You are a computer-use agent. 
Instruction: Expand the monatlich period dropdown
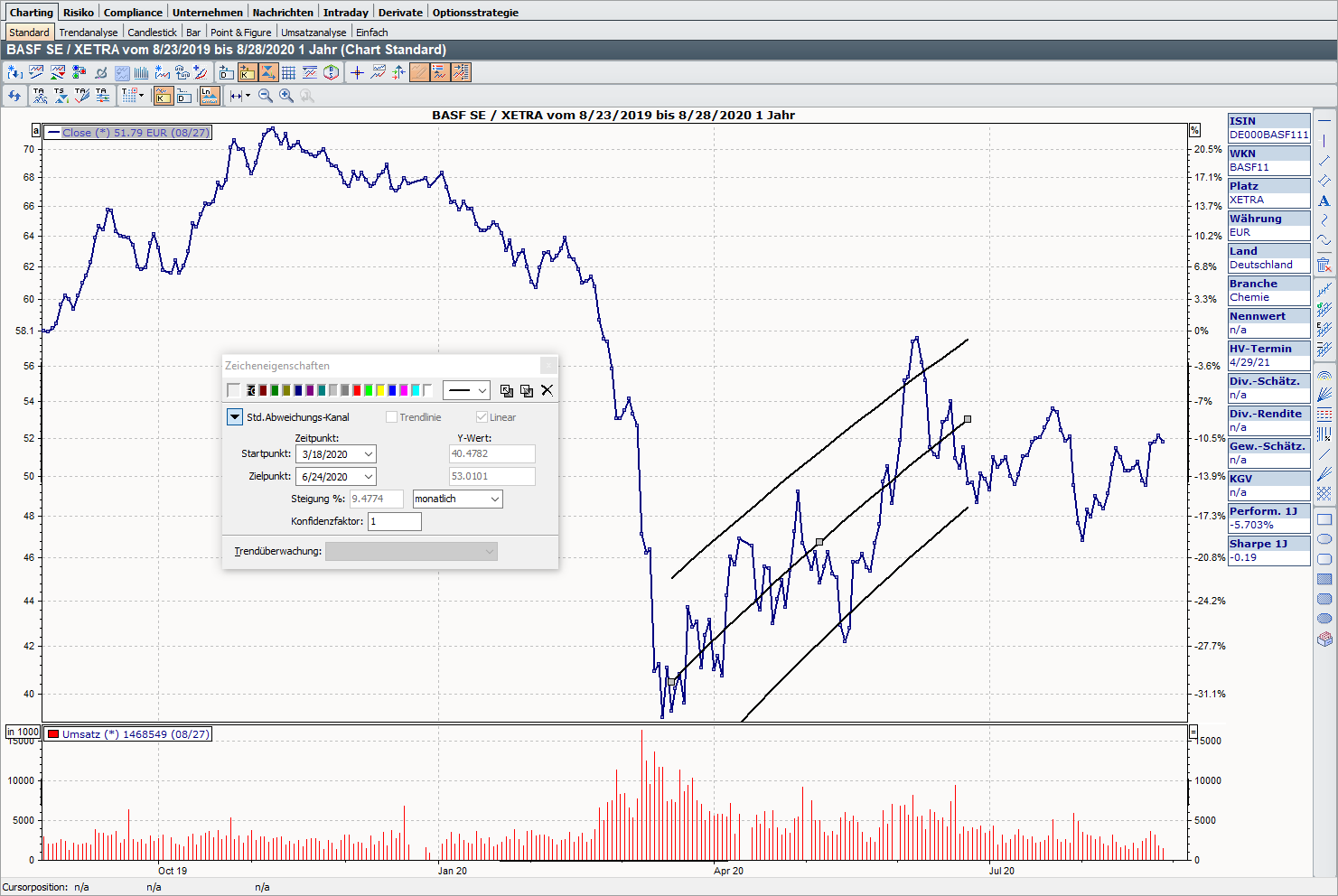click(494, 499)
